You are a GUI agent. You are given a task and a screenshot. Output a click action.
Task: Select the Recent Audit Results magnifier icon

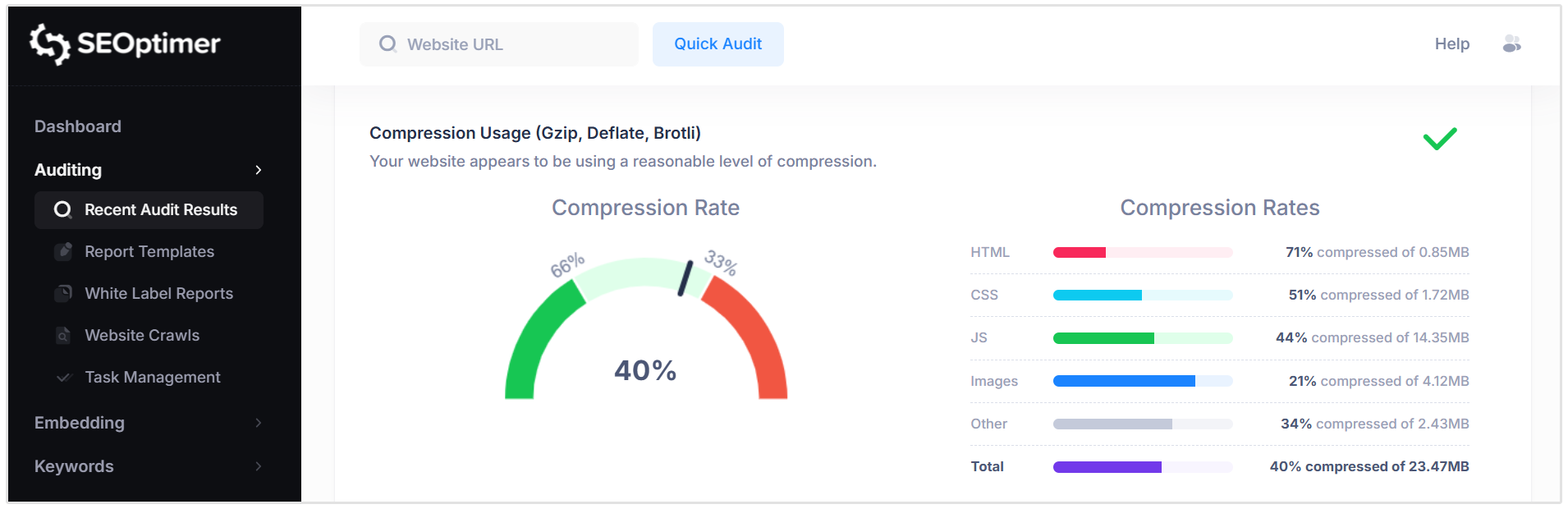[62, 210]
